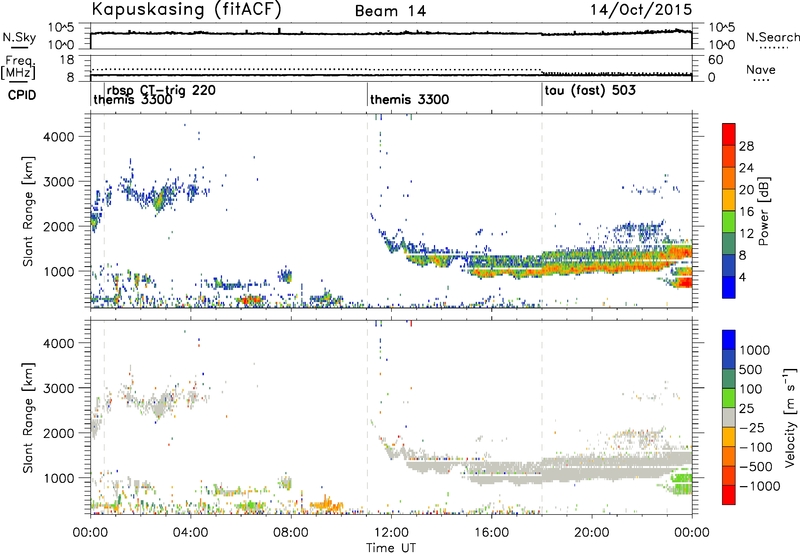Click the 'N.Sky' axis label
This screenshot has width=800, height=554.
tap(19, 37)
